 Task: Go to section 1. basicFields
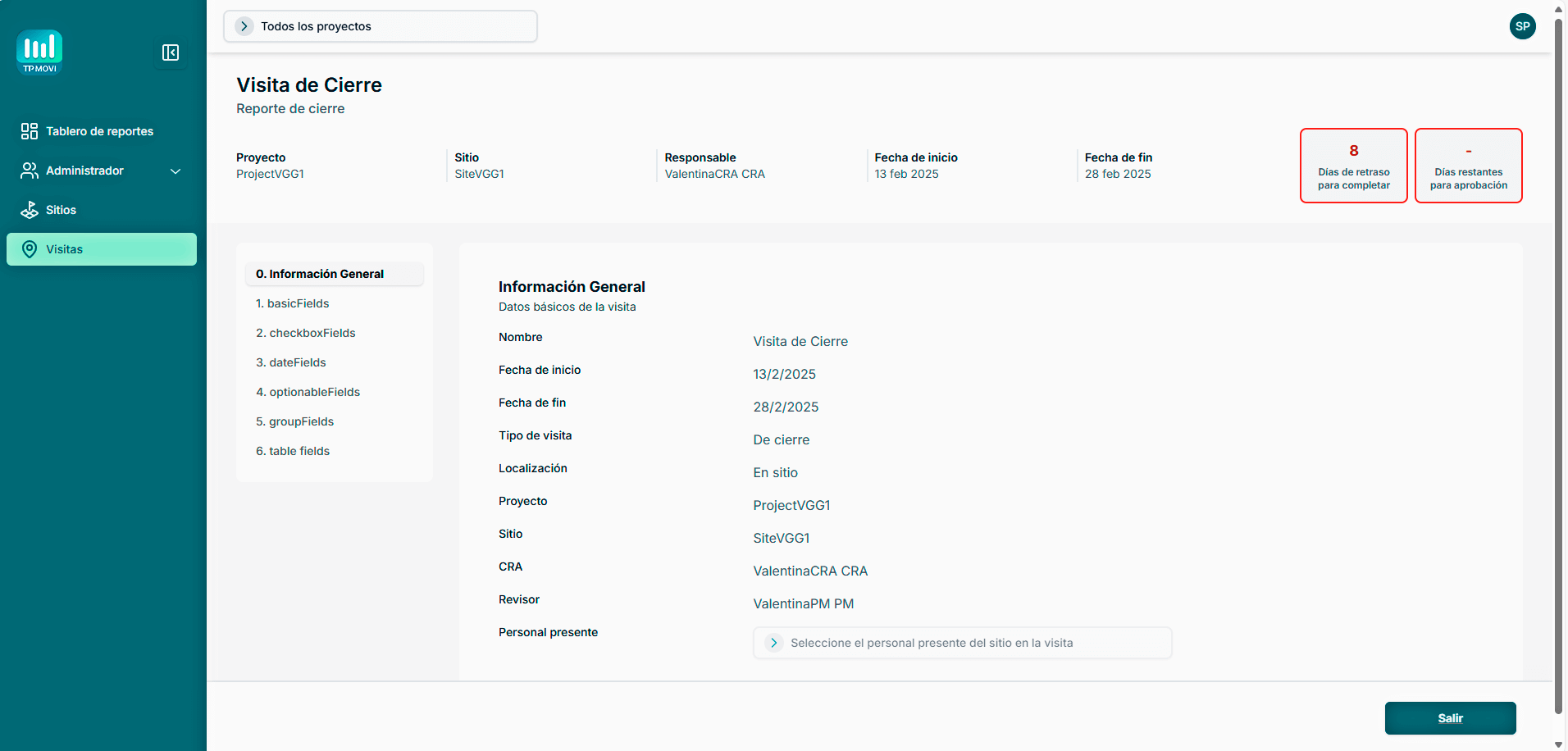292,303
